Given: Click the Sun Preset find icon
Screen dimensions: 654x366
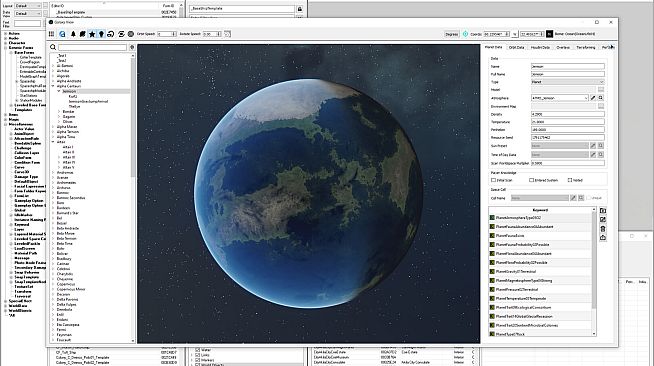Looking at the screenshot, I should (x=601, y=145).
